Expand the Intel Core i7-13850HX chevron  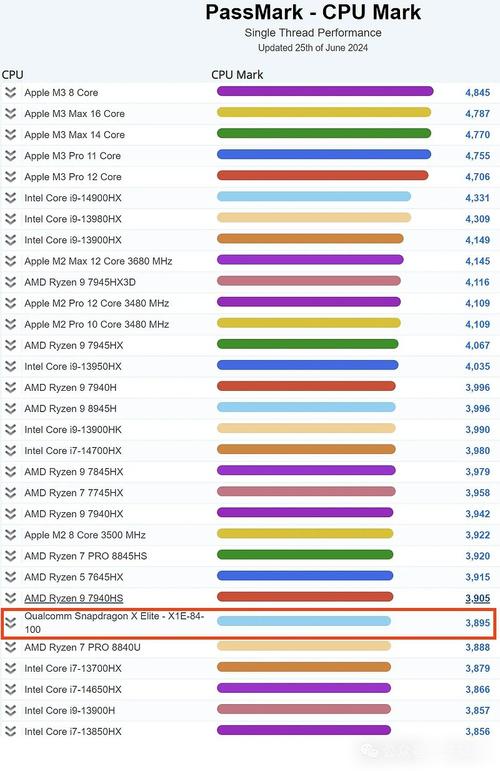point(10,732)
